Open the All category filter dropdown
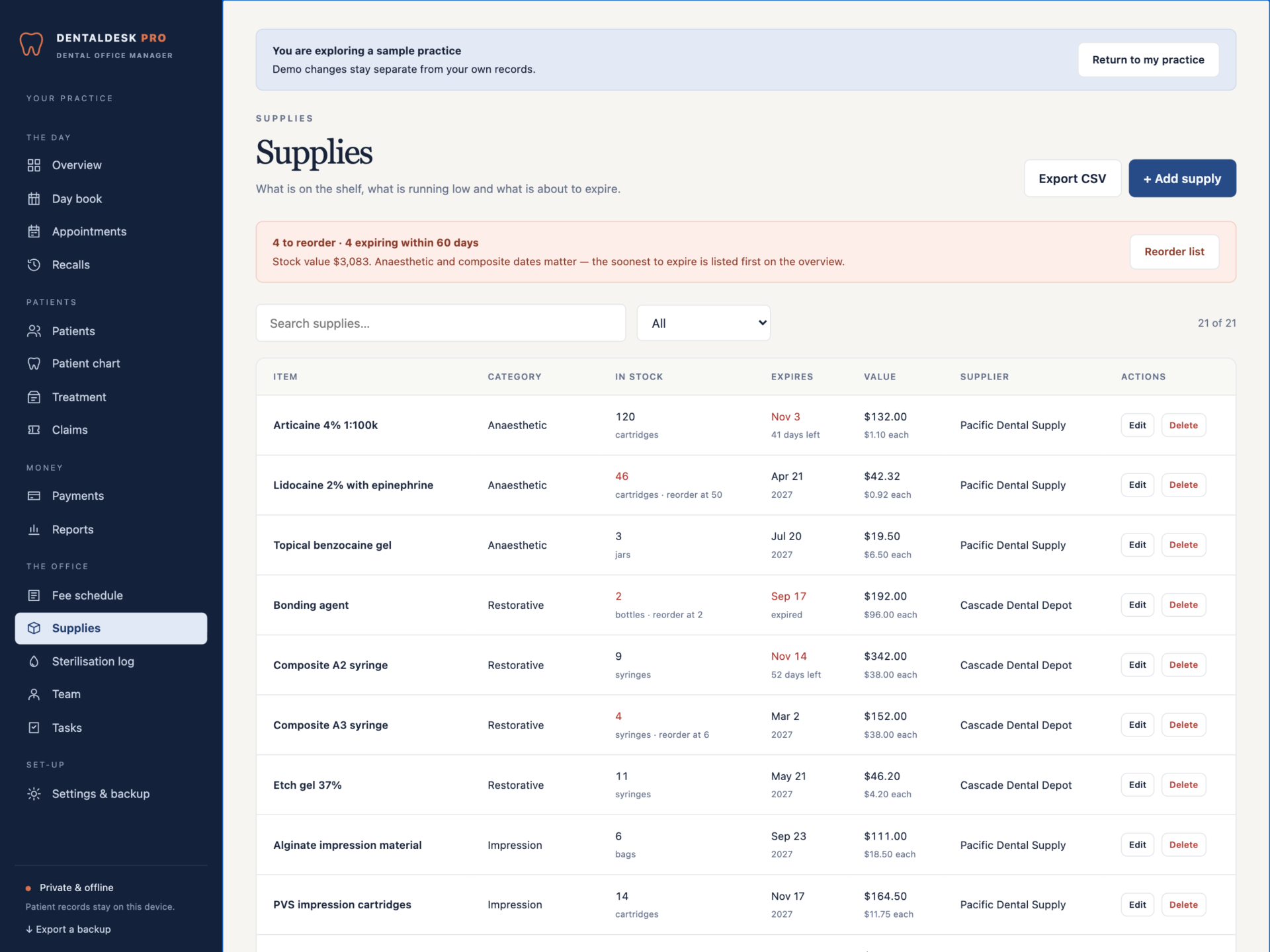Viewport: 1270px width, 952px height. click(703, 323)
